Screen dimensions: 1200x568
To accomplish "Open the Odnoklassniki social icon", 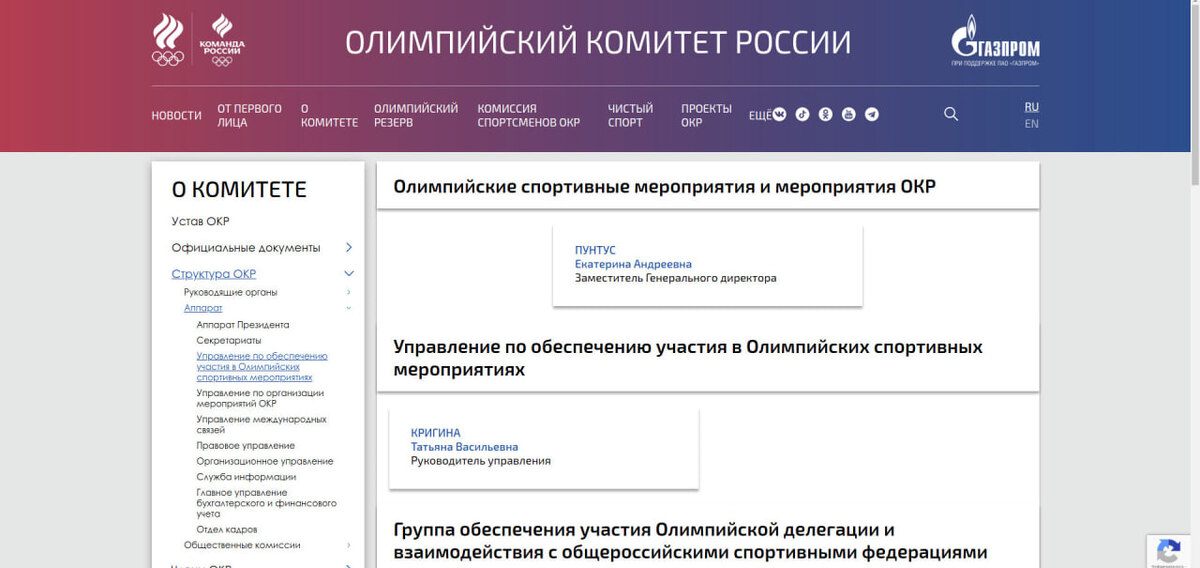I will [825, 114].
